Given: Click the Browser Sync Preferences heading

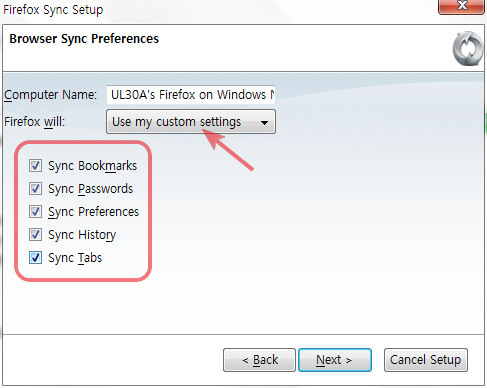Looking at the screenshot, I should [x=84, y=39].
